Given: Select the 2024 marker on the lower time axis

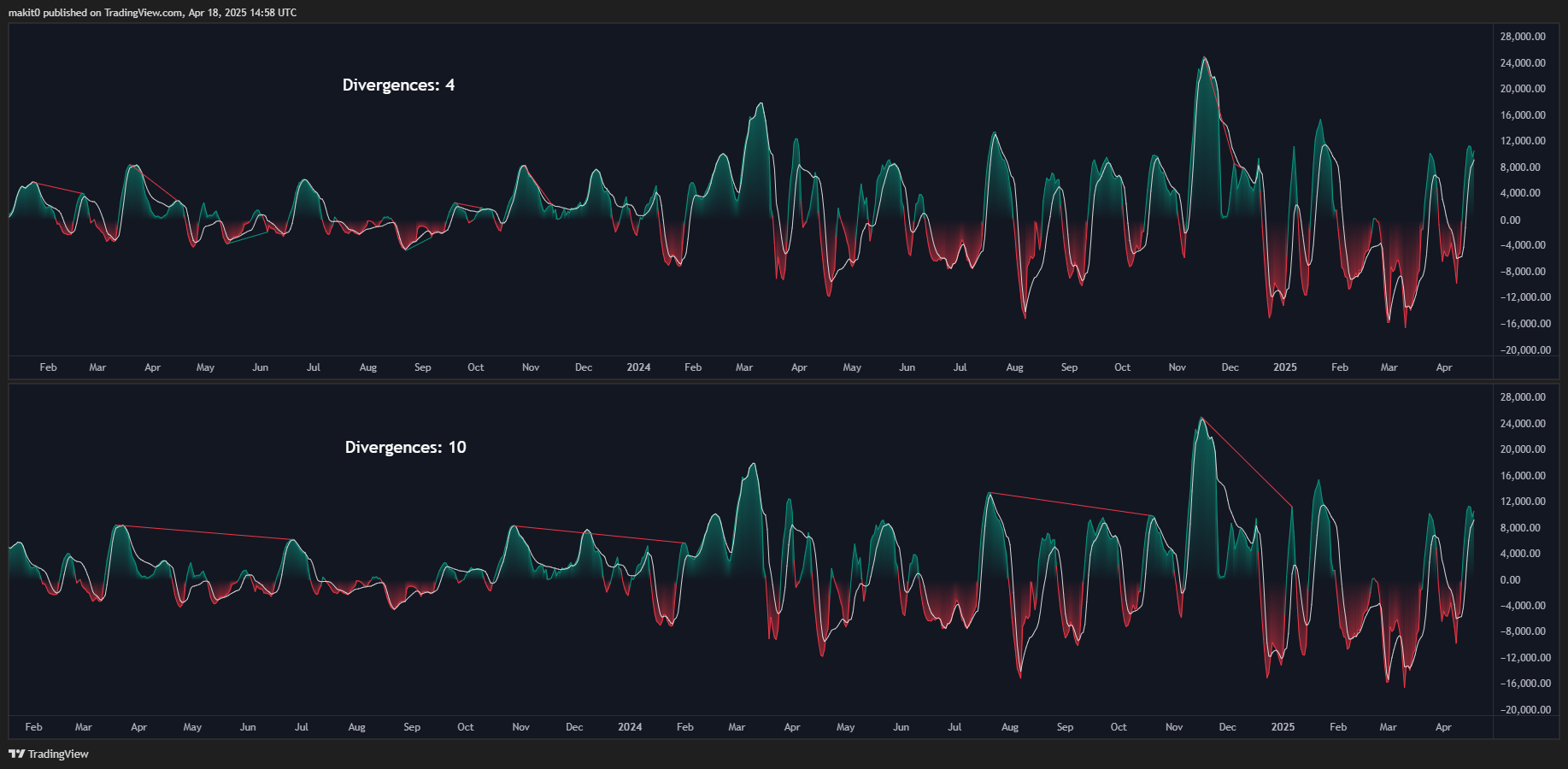Looking at the screenshot, I should pyautogui.click(x=630, y=727).
